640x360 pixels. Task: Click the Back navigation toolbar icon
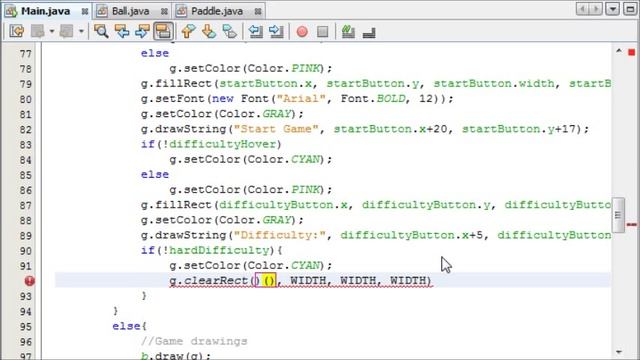point(38,31)
